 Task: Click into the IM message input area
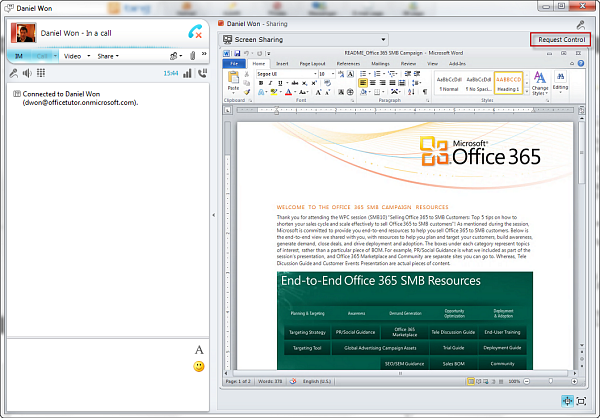[x=101, y=374]
